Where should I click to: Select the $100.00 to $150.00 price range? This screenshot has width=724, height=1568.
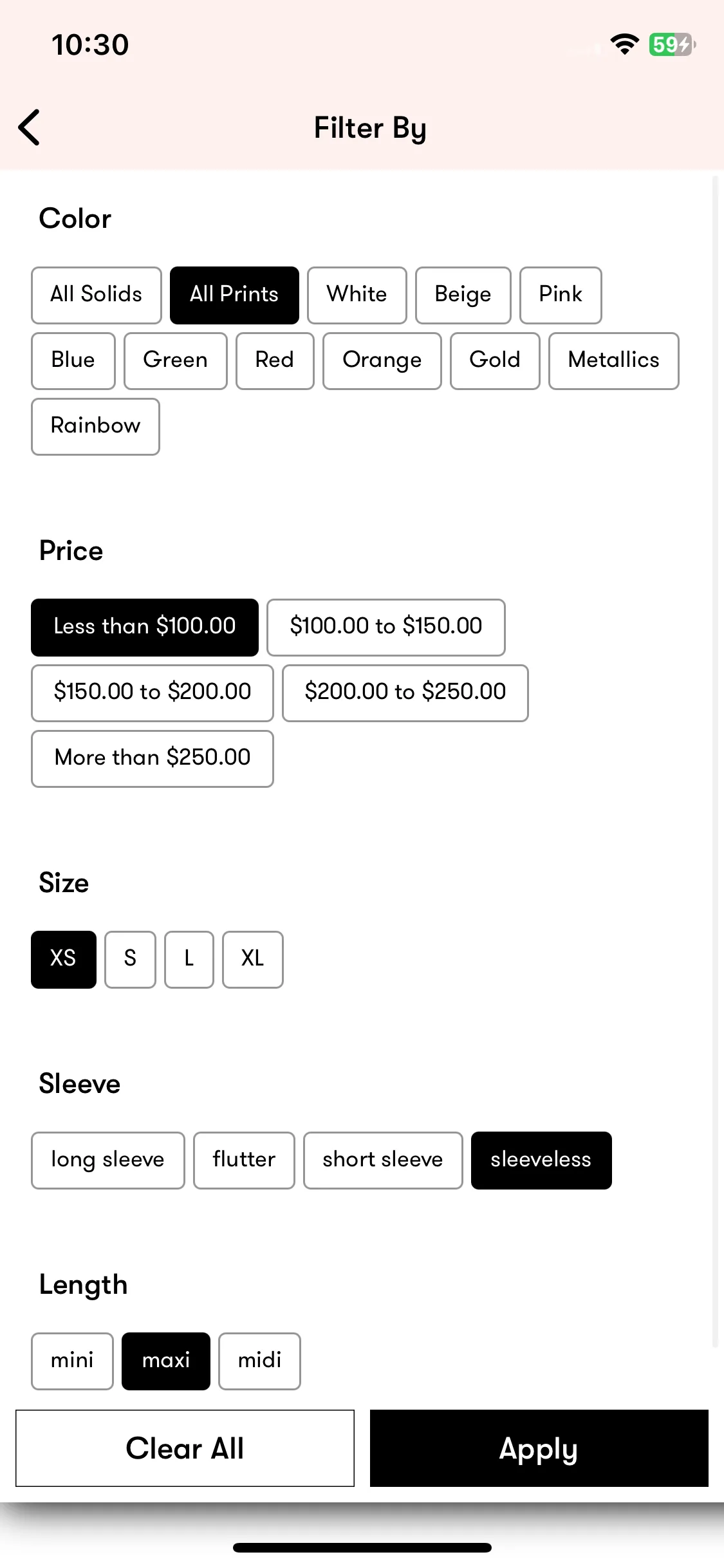pos(386,627)
